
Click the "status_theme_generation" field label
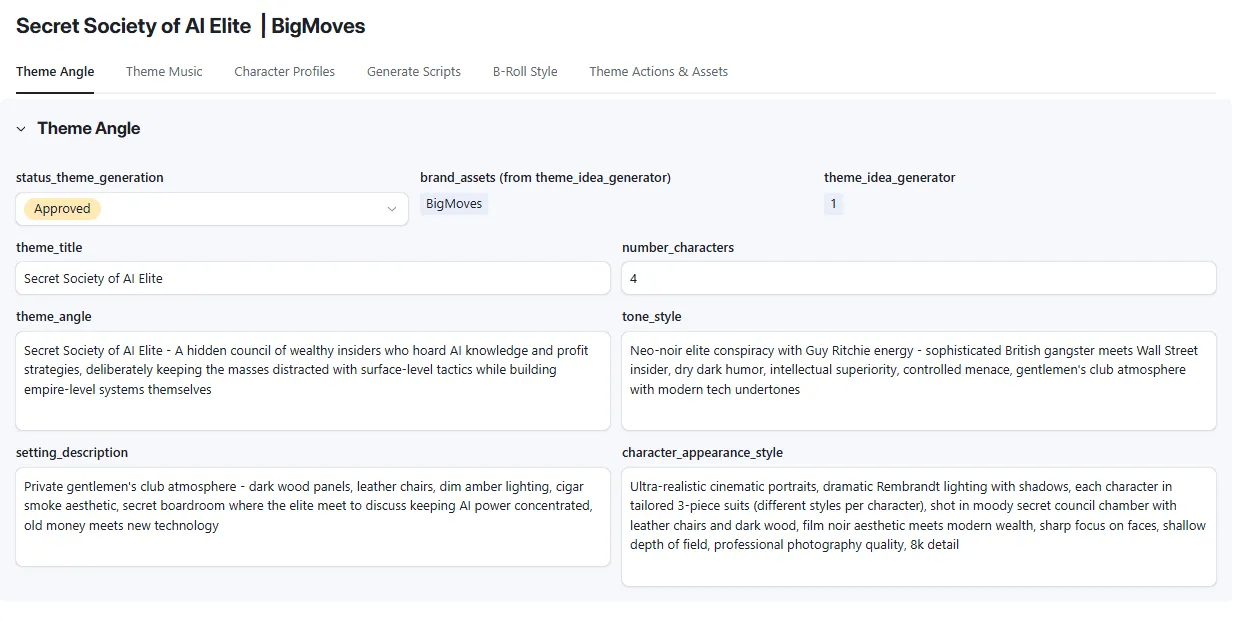pyautogui.click(x=90, y=178)
